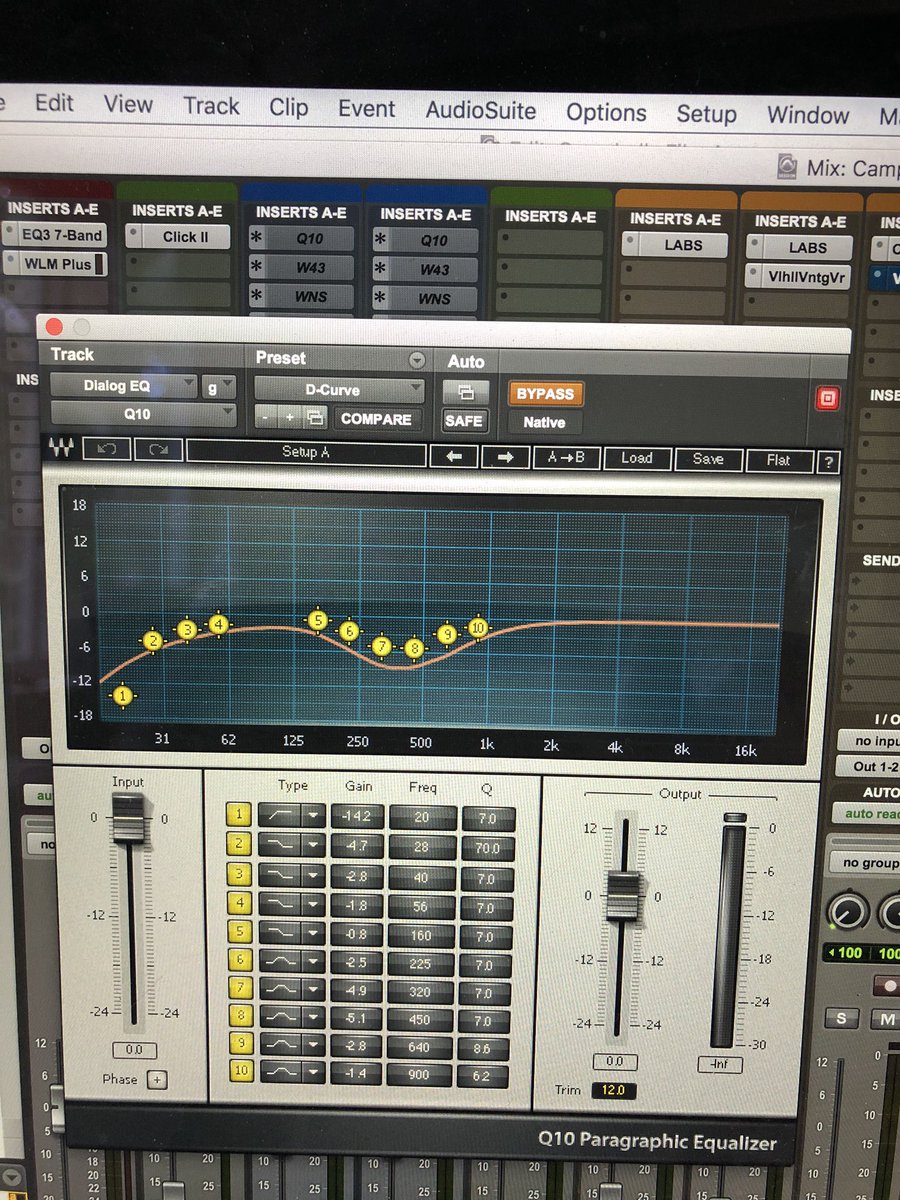The width and height of the screenshot is (900, 1200).
Task: Click the Output fader handle
Action: pos(623,895)
